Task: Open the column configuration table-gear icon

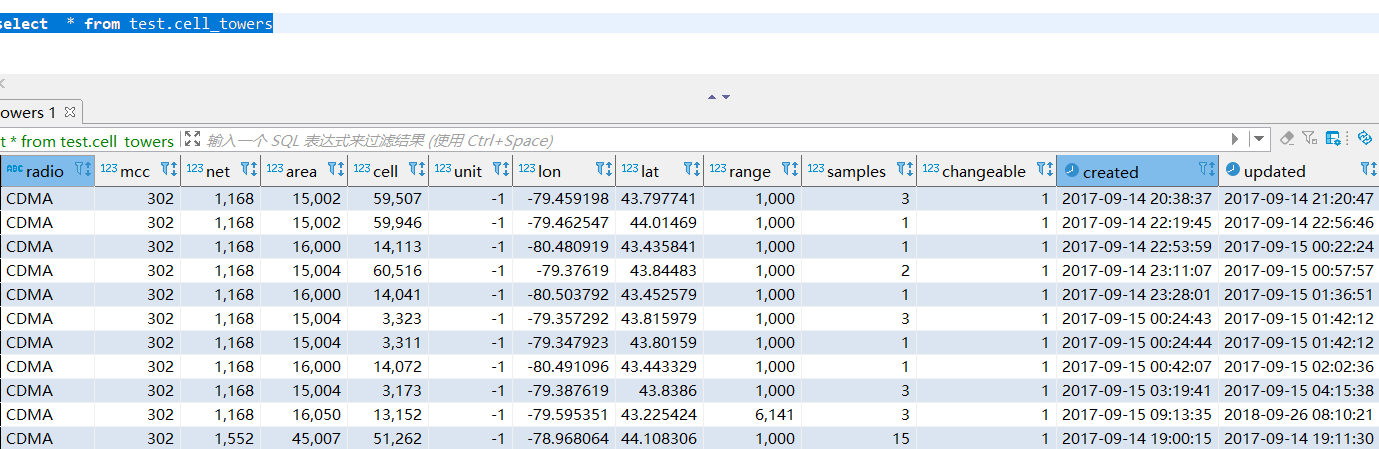Action: click(x=1334, y=138)
